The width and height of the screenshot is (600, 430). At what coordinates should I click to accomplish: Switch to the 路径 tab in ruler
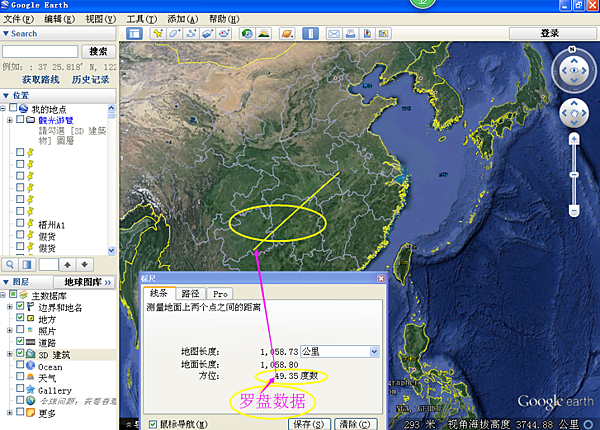[x=190, y=293]
